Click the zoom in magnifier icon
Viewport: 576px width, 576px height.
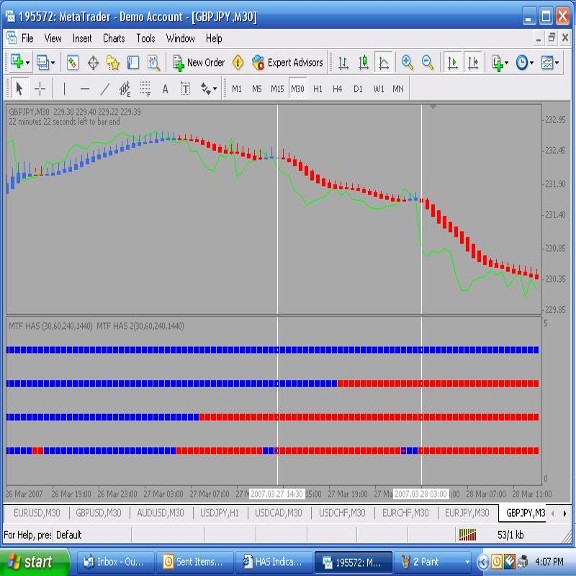pyautogui.click(x=407, y=63)
